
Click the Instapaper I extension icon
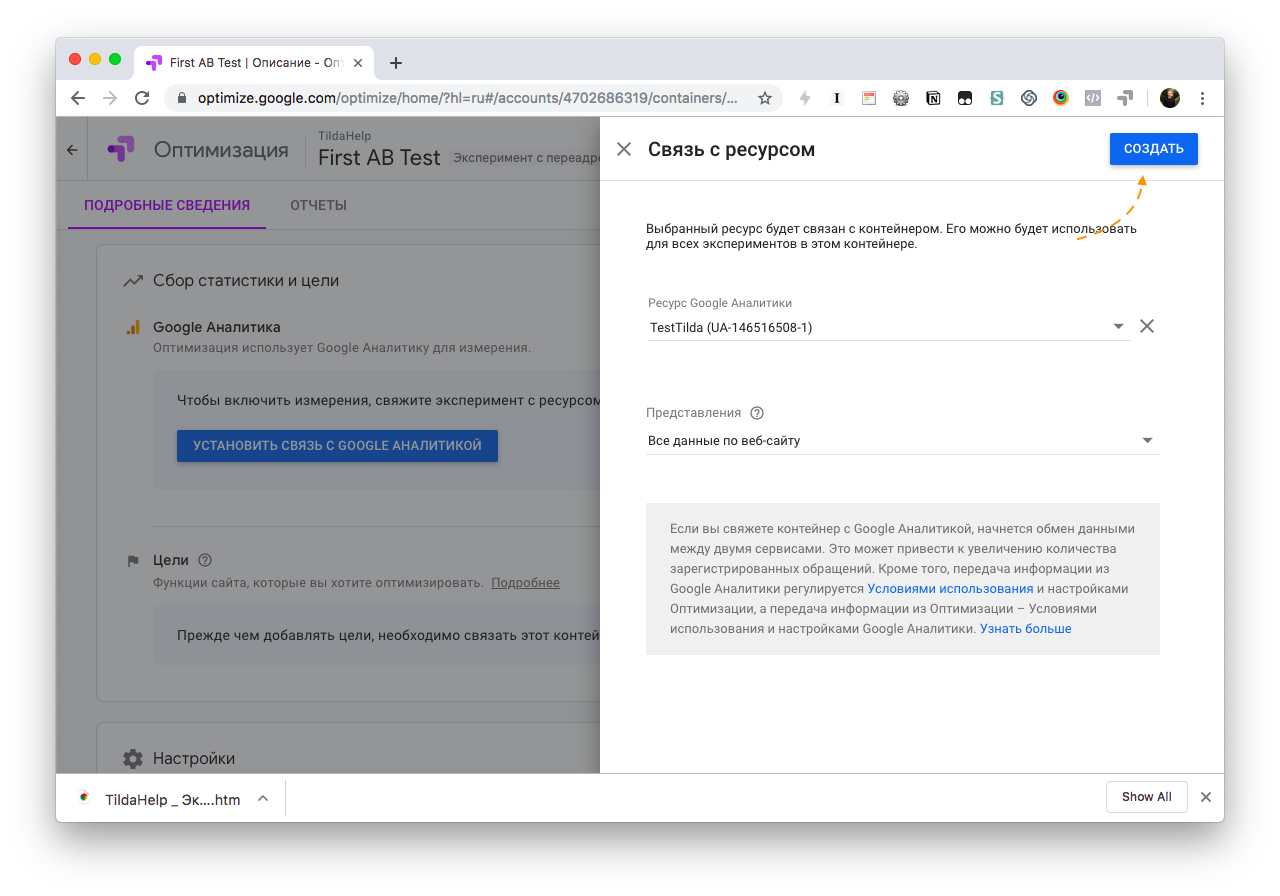(837, 98)
